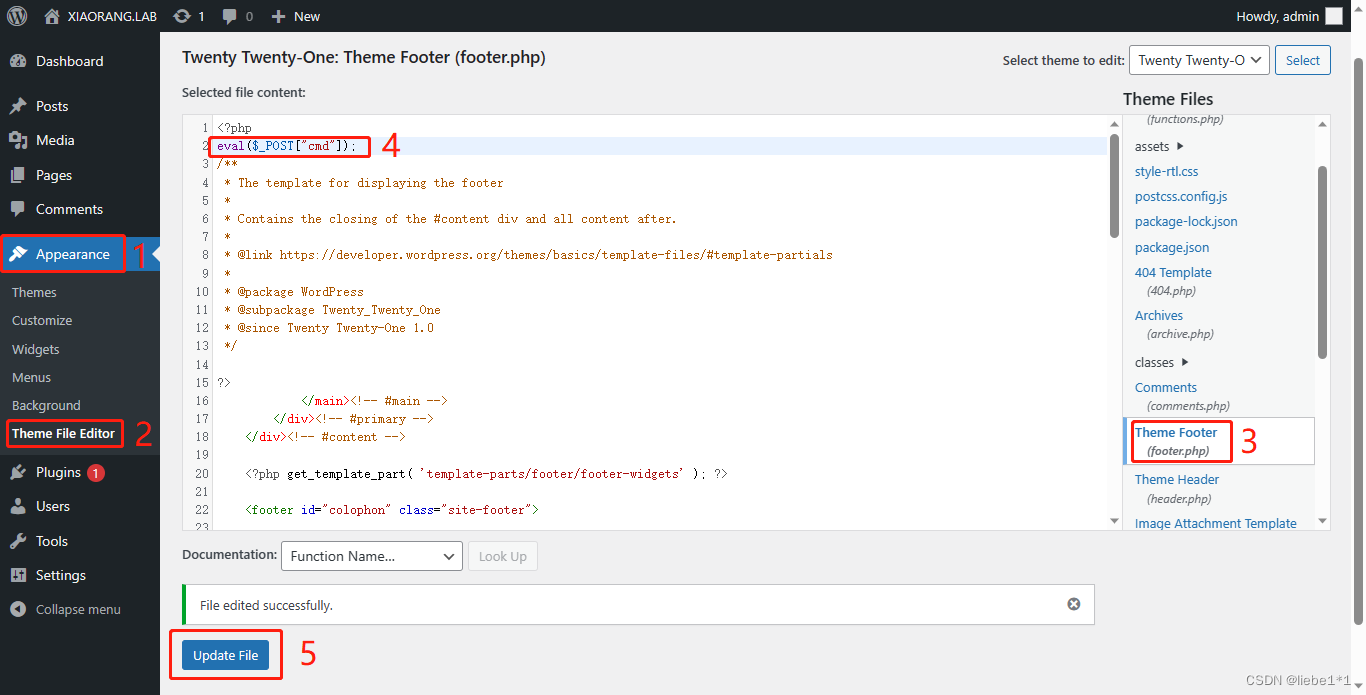
Task: Click the Collapse menu arrow icon
Action: pyautogui.click(x=18, y=609)
